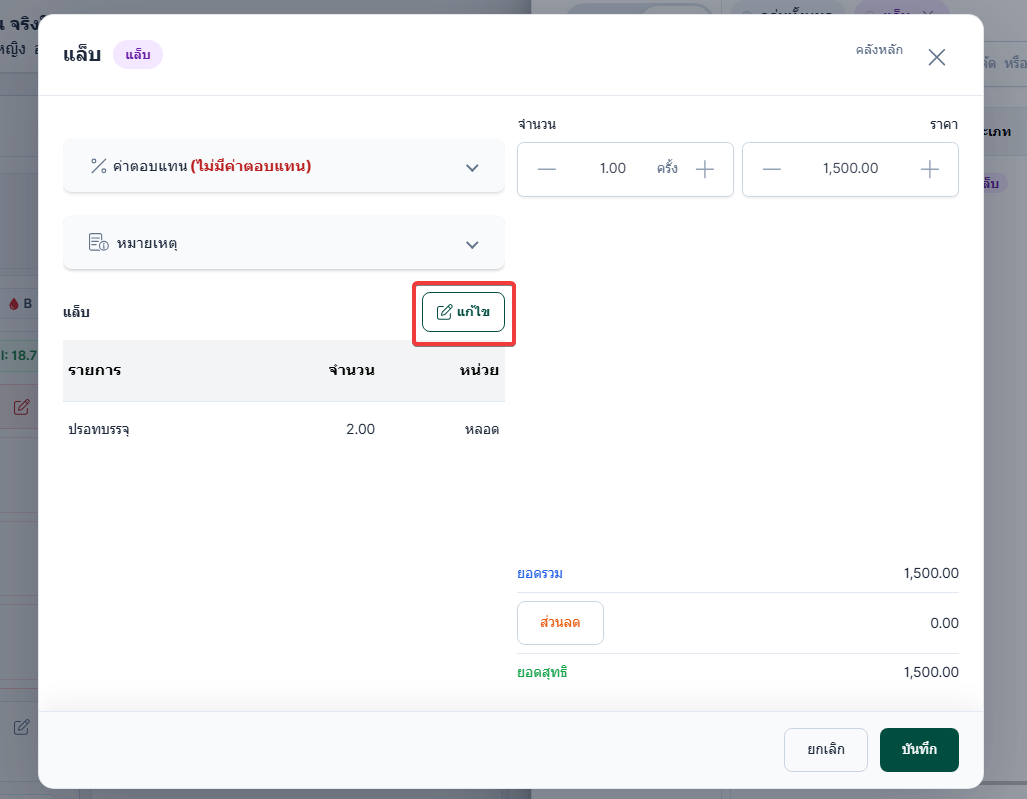
Task: Click the edit pencil icon in background row
Action: coord(22,407)
